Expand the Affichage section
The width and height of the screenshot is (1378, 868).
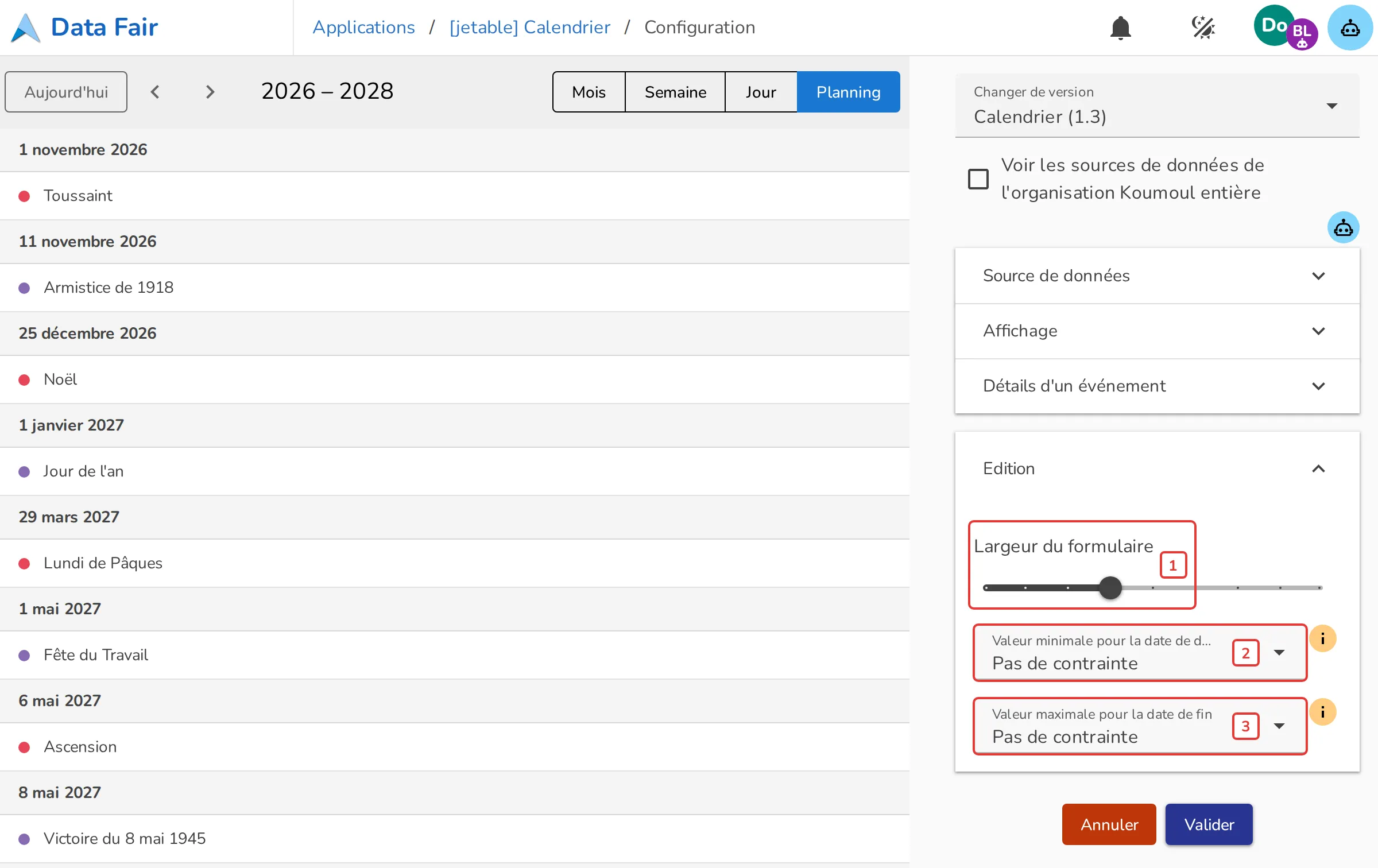1157,331
